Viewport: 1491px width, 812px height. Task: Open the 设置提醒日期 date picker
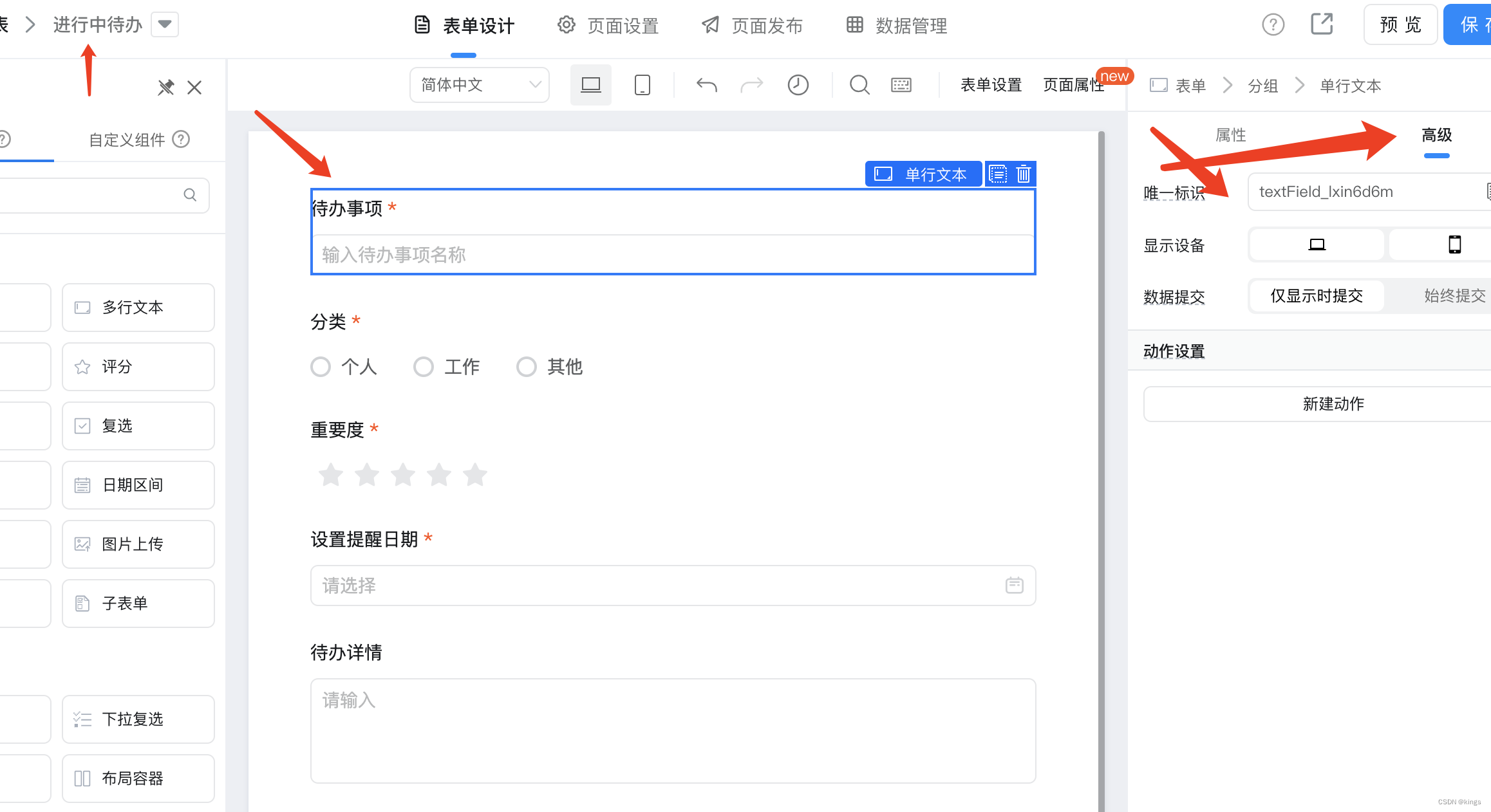point(672,586)
